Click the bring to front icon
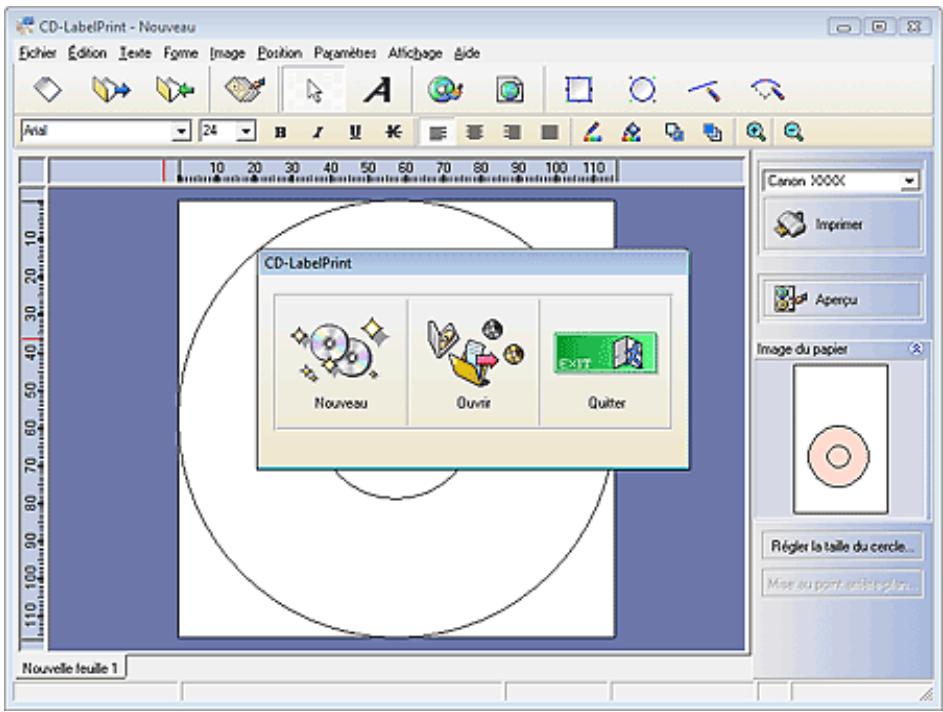943x712 pixels. 675,132
